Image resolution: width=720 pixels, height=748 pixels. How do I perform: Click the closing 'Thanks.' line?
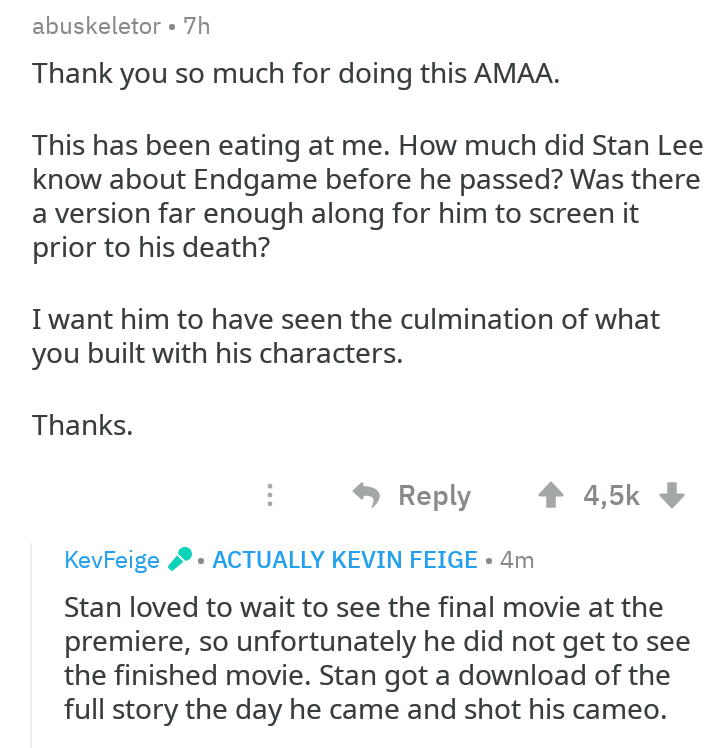[82, 425]
